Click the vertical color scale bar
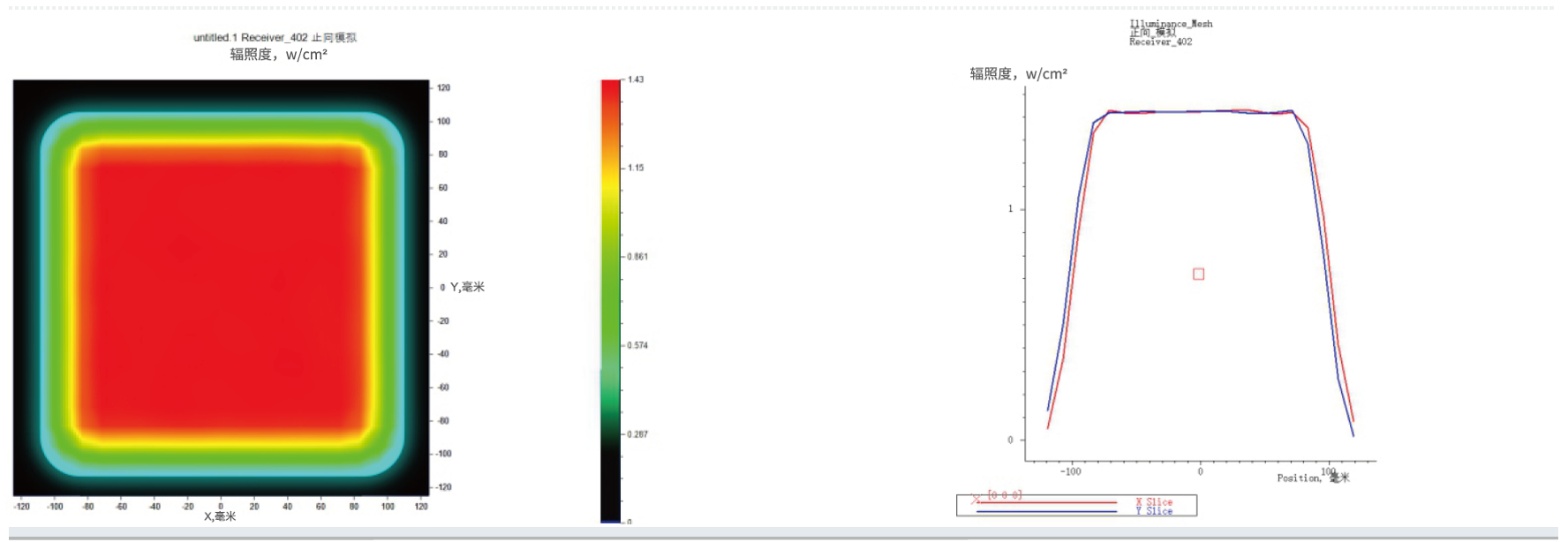This screenshot has height=542, width=1568. 610,301
